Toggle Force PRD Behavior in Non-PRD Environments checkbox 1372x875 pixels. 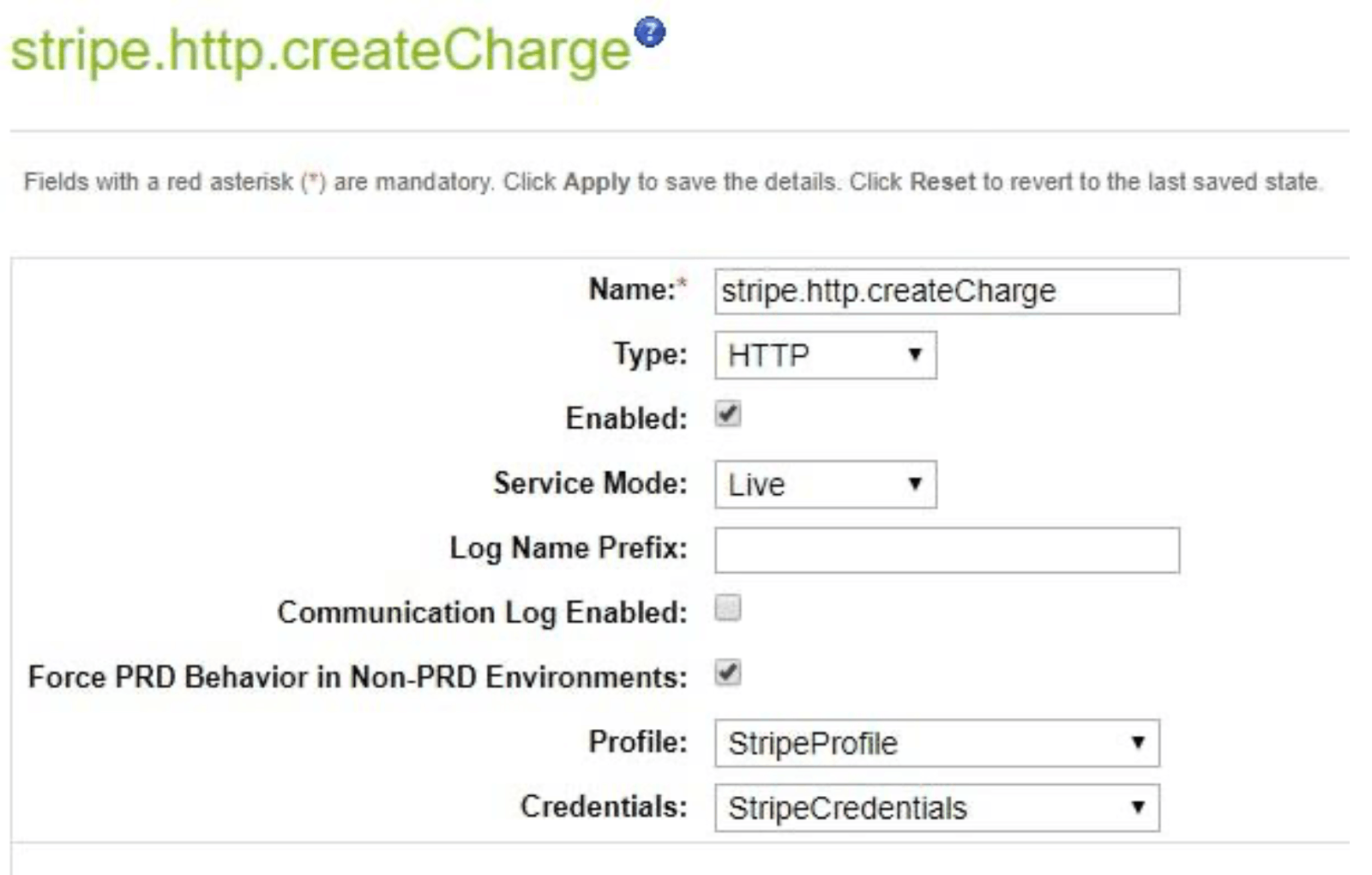pyautogui.click(x=728, y=673)
